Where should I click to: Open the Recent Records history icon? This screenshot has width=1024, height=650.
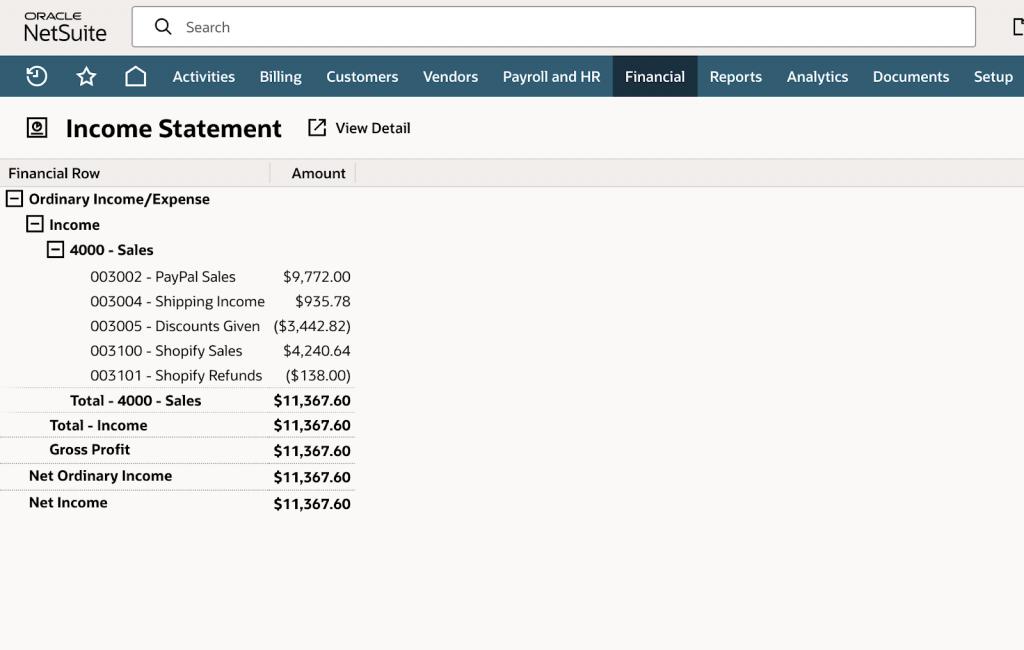[x=37, y=77]
